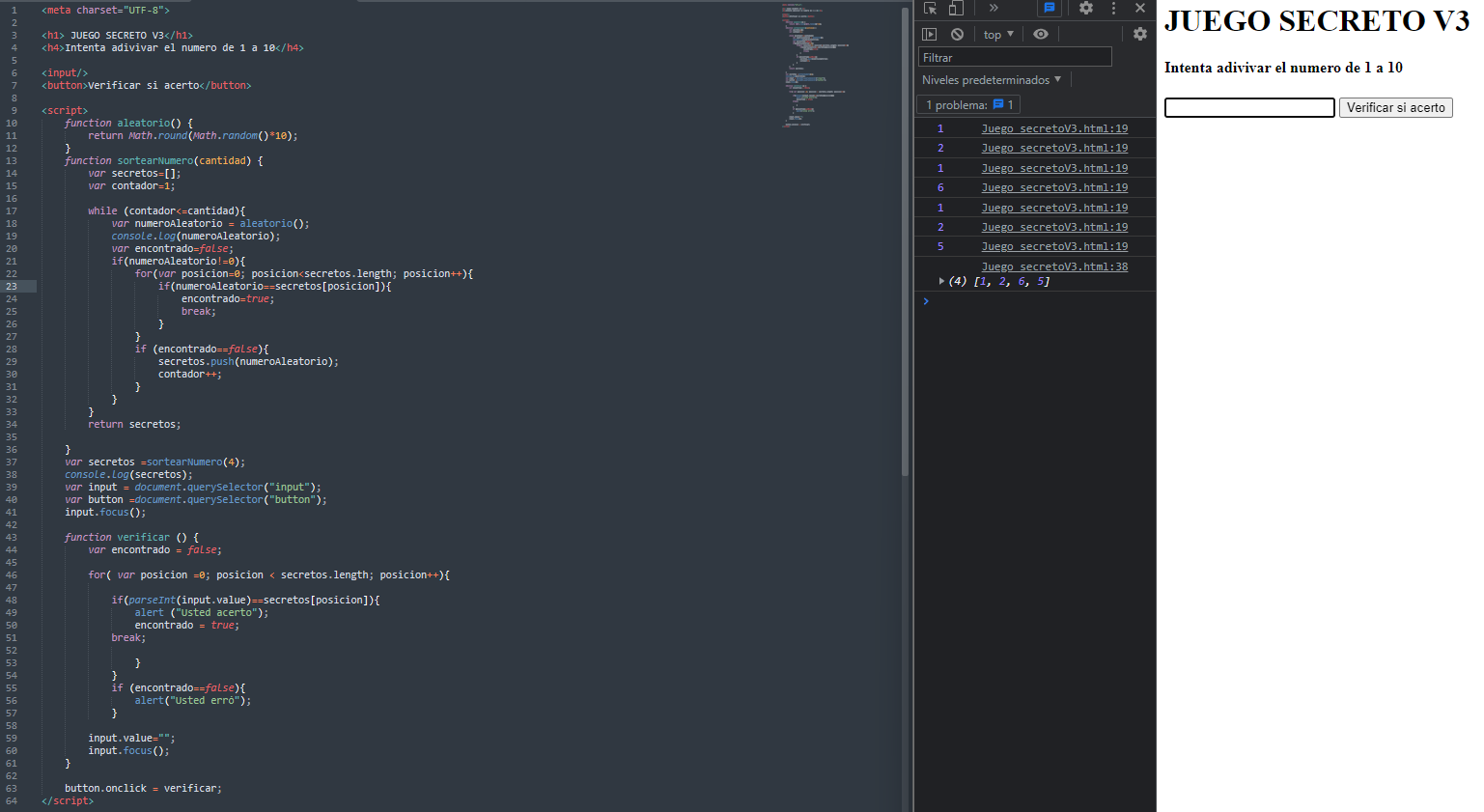Open source link on the row logging 6
Screen dimensions: 1484x812
point(1054,187)
